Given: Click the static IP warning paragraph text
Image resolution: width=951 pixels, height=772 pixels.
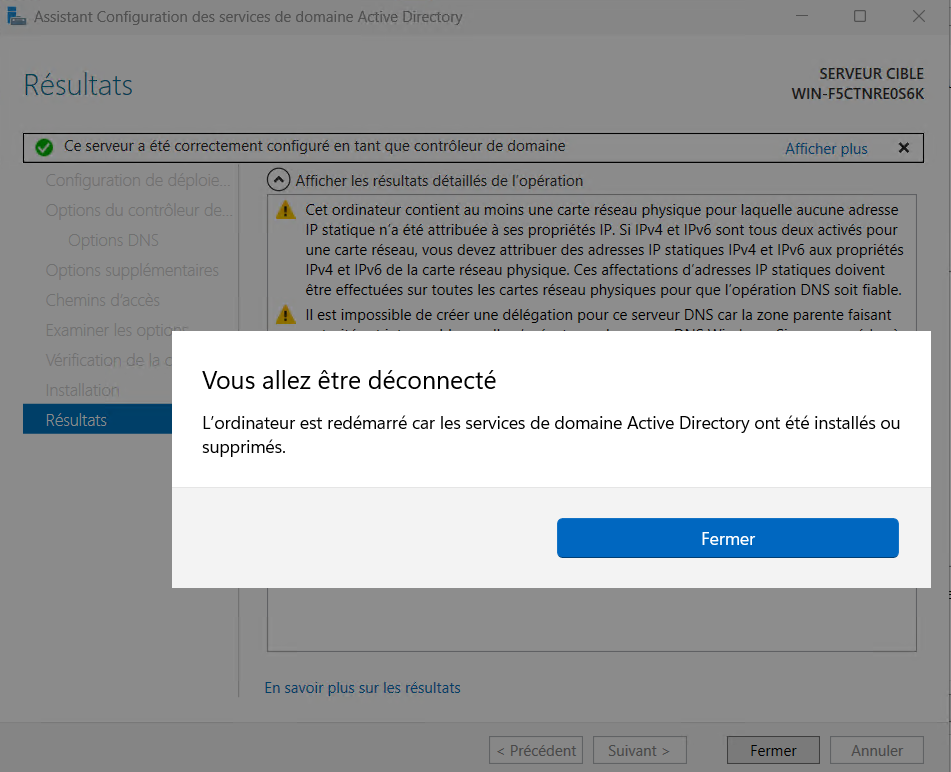Looking at the screenshot, I should point(604,250).
